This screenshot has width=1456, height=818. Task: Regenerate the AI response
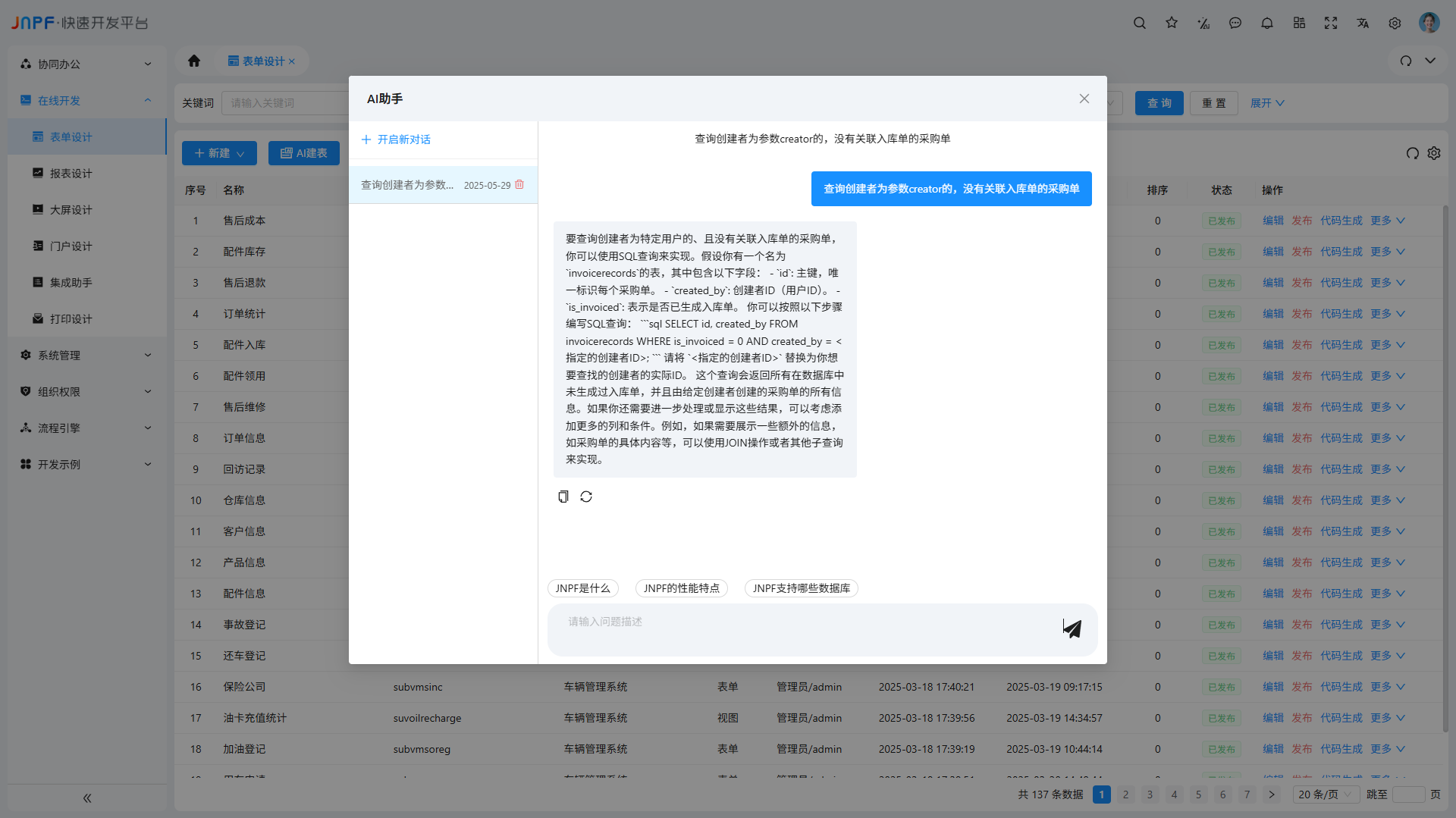tap(586, 497)
